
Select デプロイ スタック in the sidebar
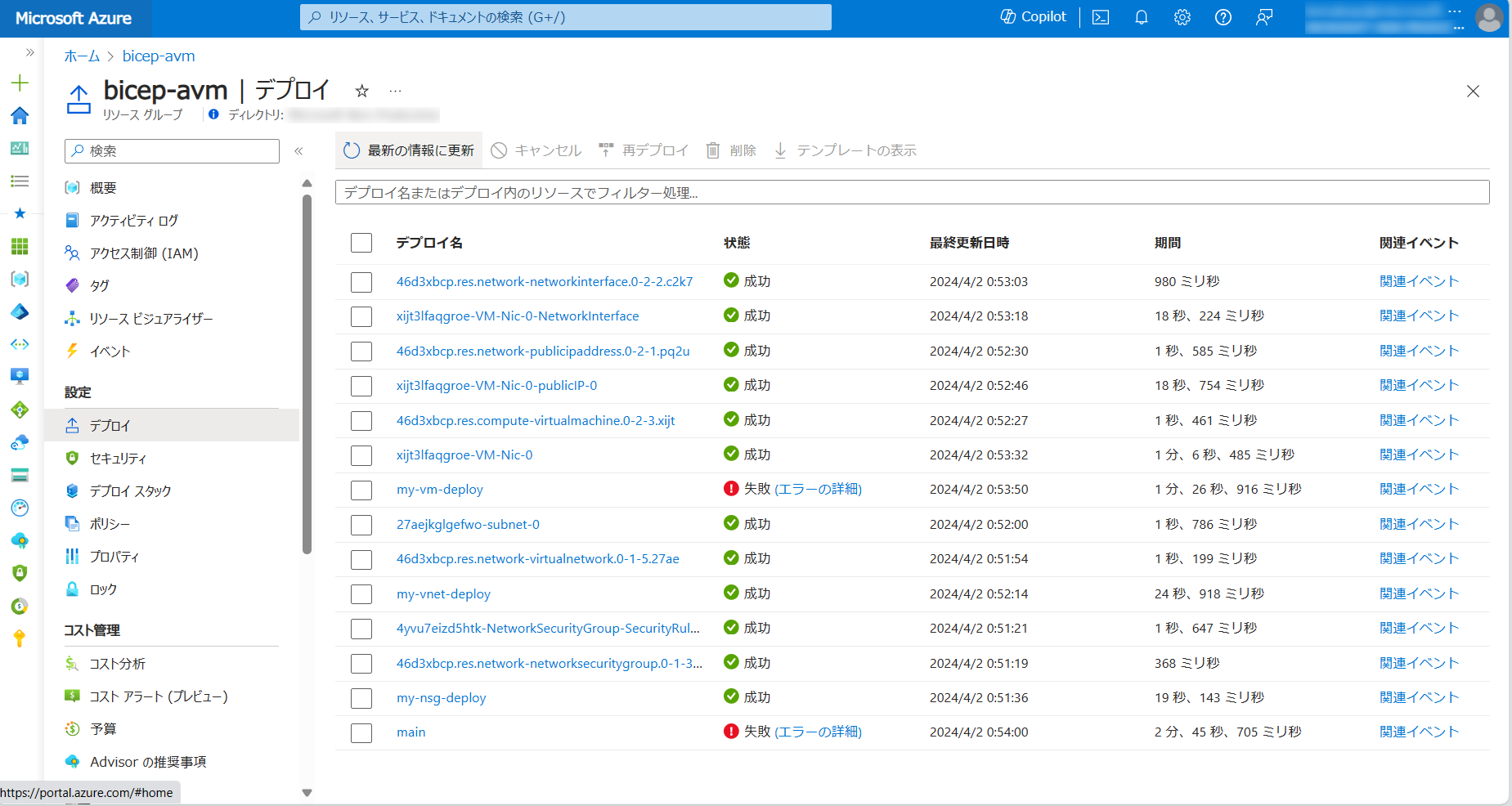coord(130,491)
